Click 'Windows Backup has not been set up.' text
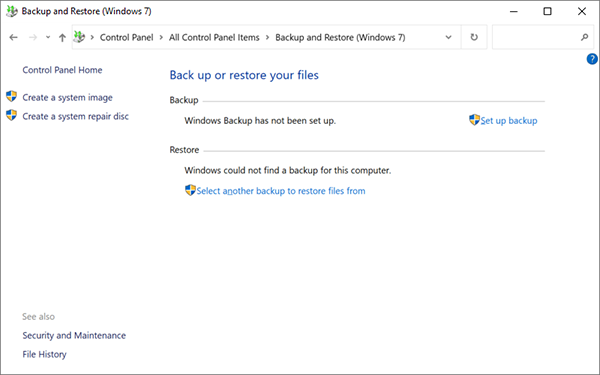 click(260, 121)
